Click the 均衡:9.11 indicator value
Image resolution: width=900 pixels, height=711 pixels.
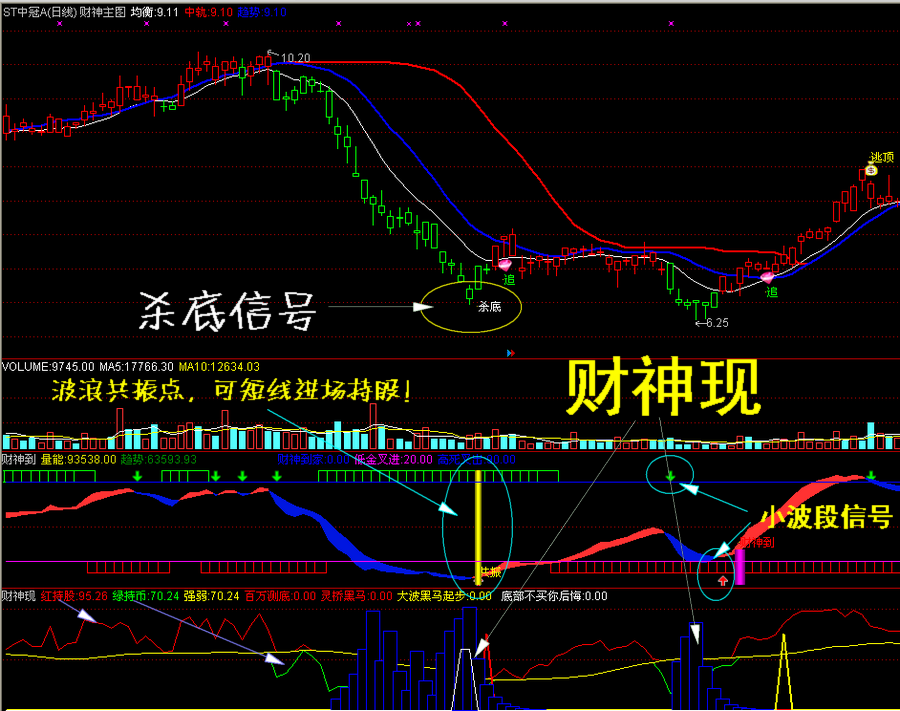[x=154, y=12]
